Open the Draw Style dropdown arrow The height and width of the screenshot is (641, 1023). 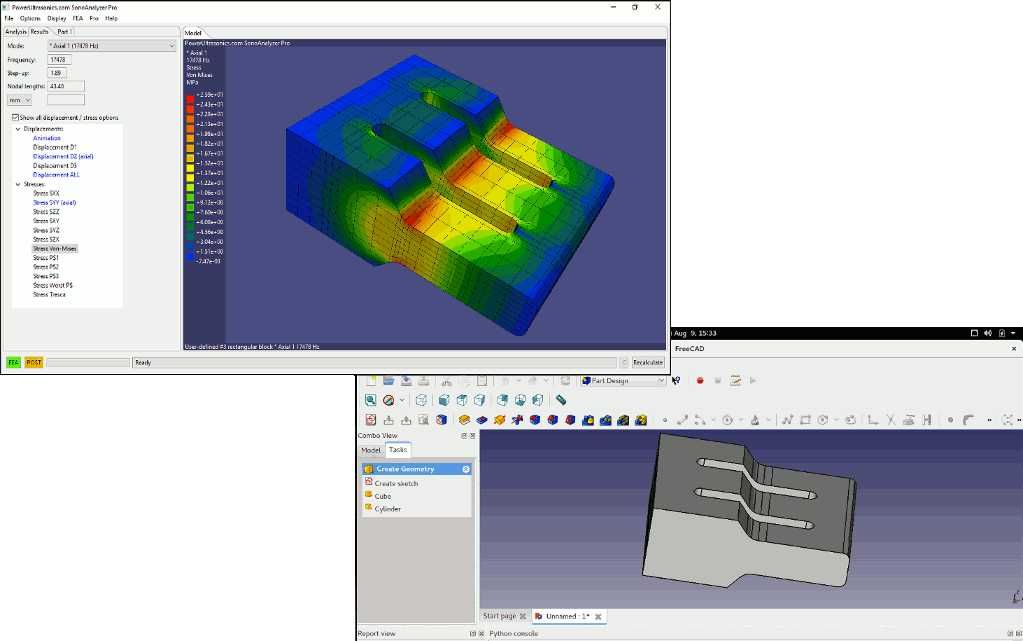(402, 400)
